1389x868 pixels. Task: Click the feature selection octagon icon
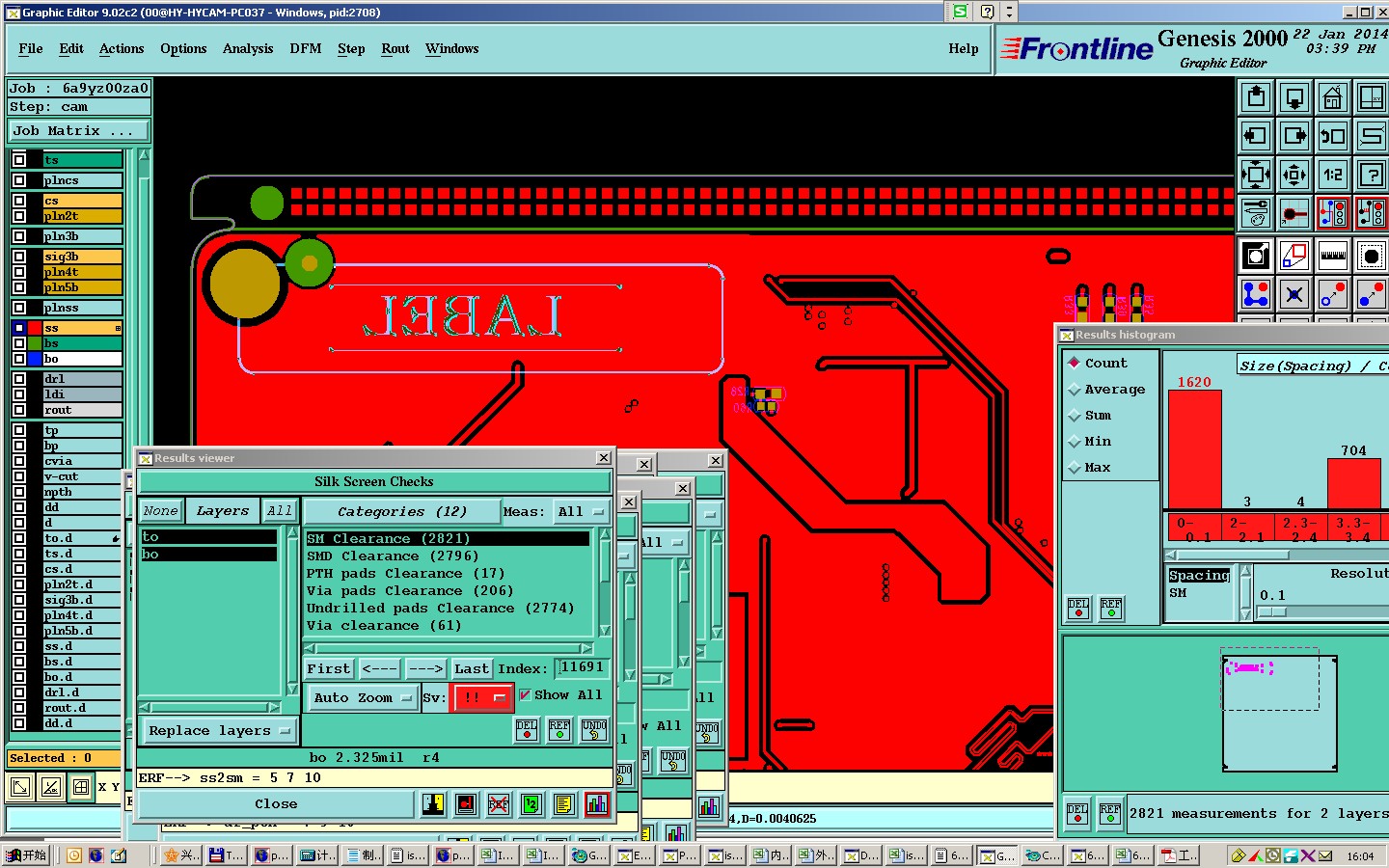[x=1372, y=256]
